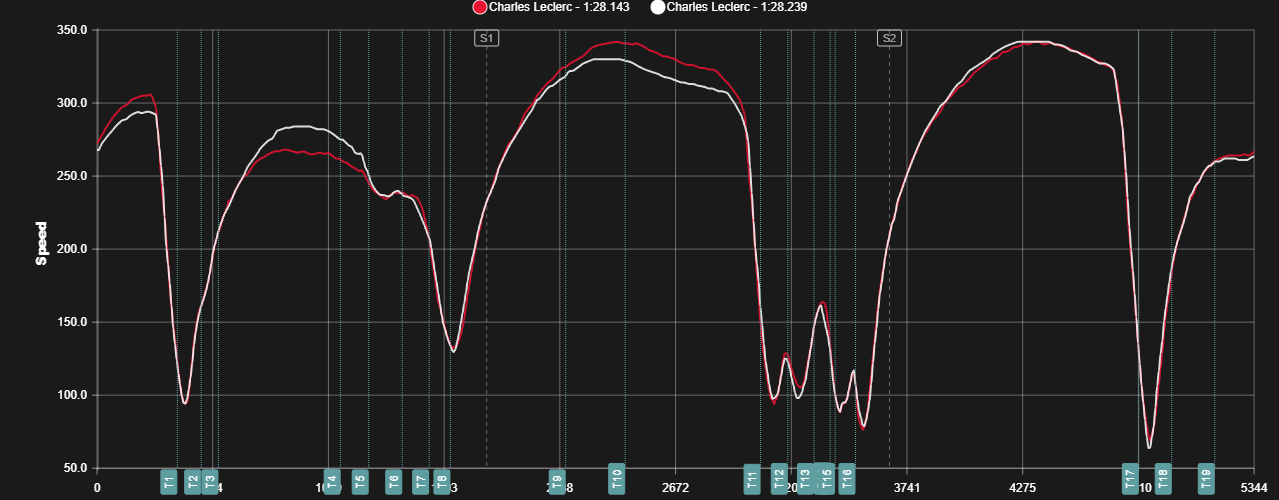Select the T11 turn marker
The width and height of the screenshot is (1279, 500).
(x=752, y=478)
